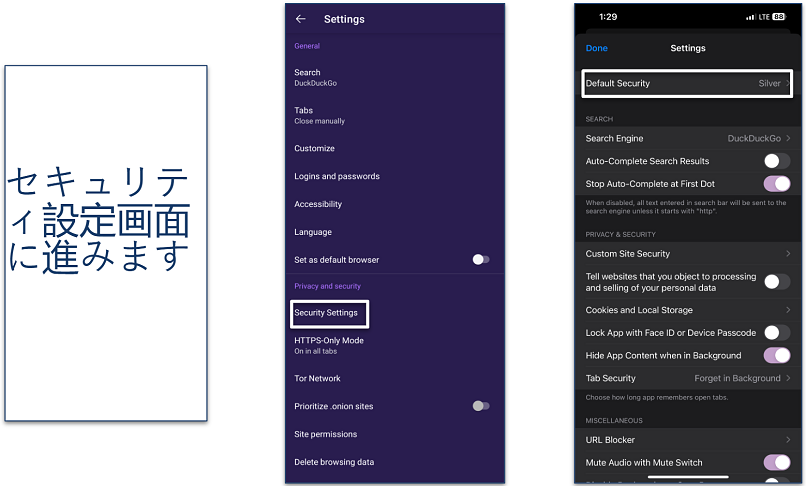Expand Default Security Silver chevron

pyautogui.click(x=786, y=84)
